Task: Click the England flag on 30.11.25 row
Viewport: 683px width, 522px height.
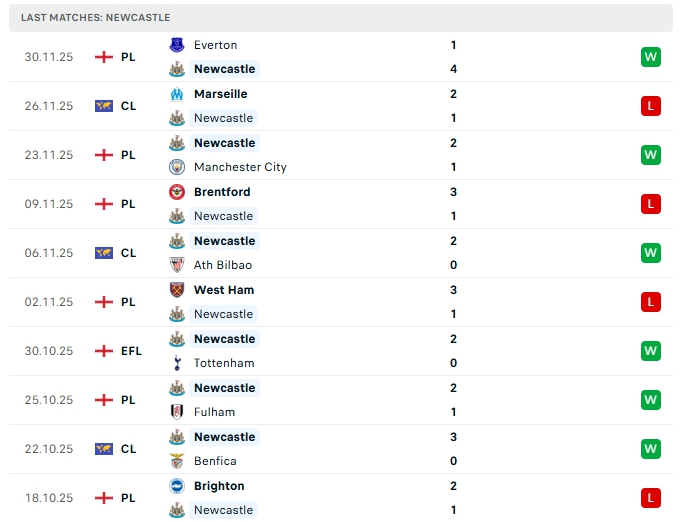Action: coord(103,57)
